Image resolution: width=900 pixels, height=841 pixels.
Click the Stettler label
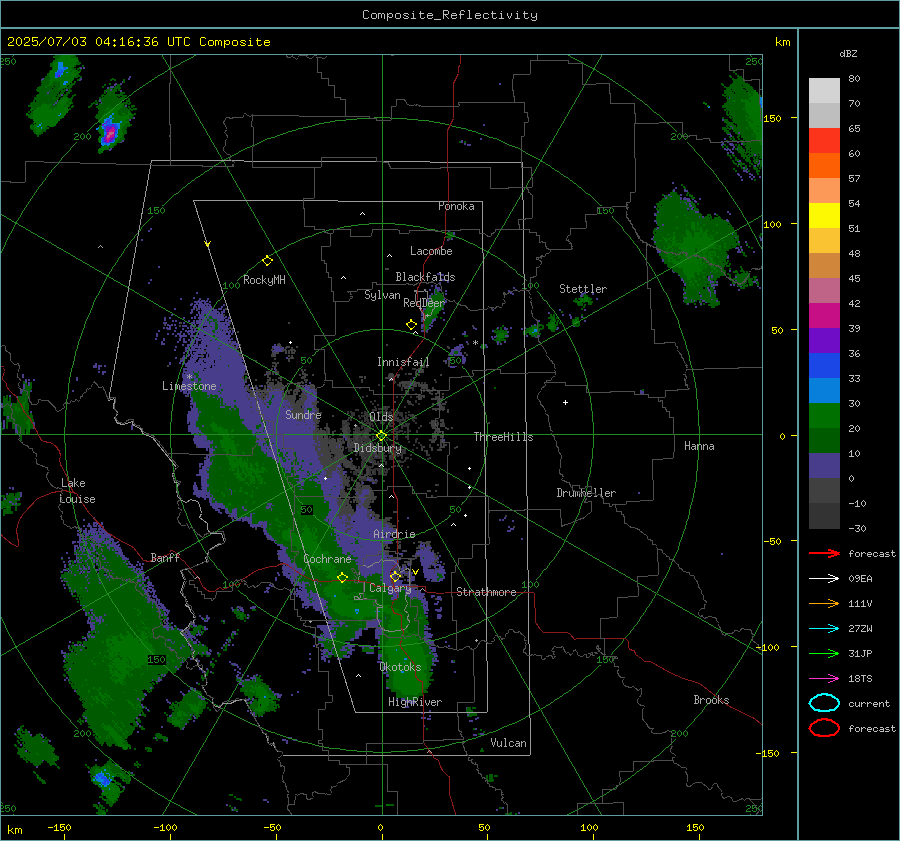coord(583,289)
